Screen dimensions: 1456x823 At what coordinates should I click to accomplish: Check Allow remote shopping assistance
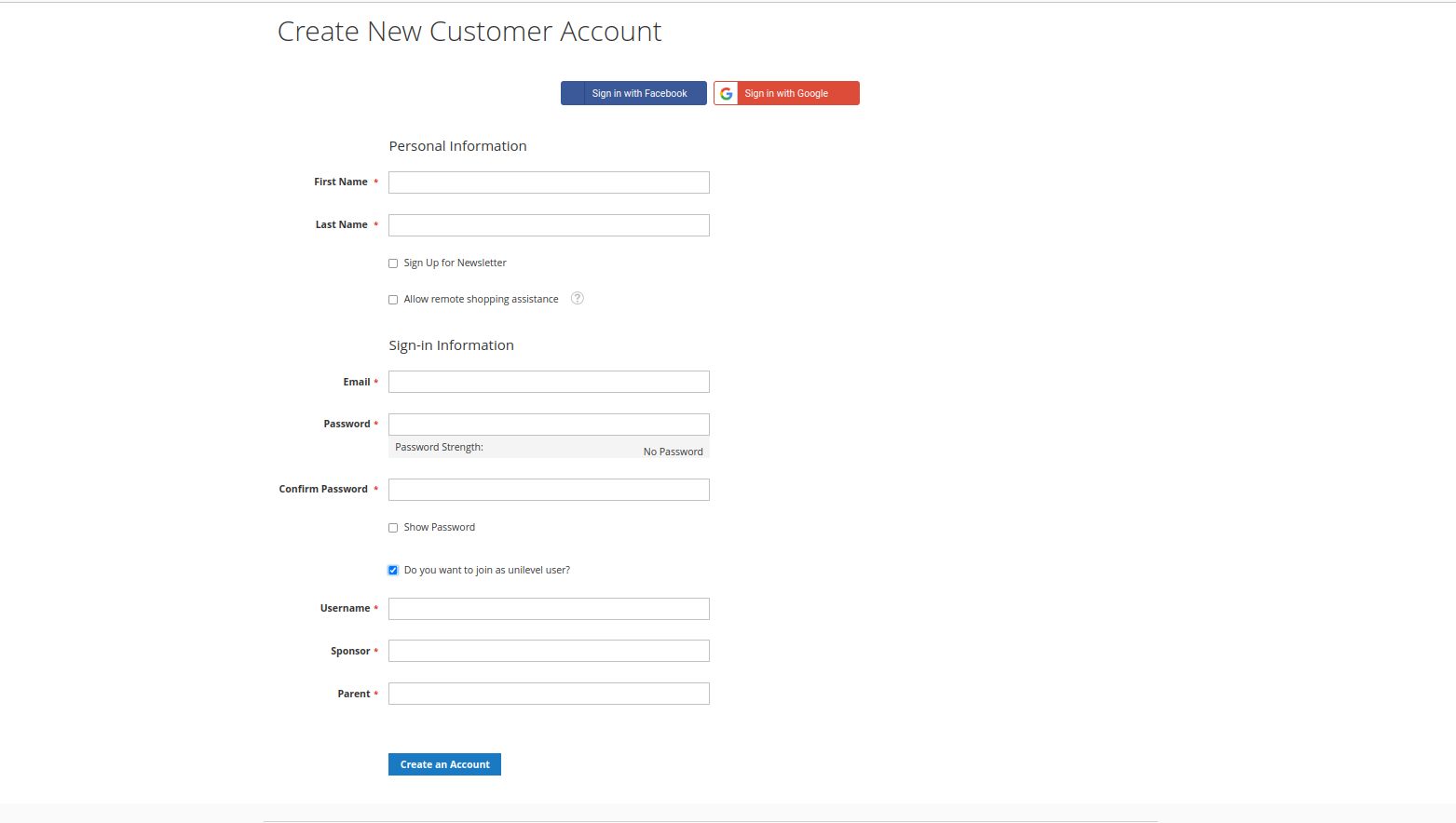(392, 299)
